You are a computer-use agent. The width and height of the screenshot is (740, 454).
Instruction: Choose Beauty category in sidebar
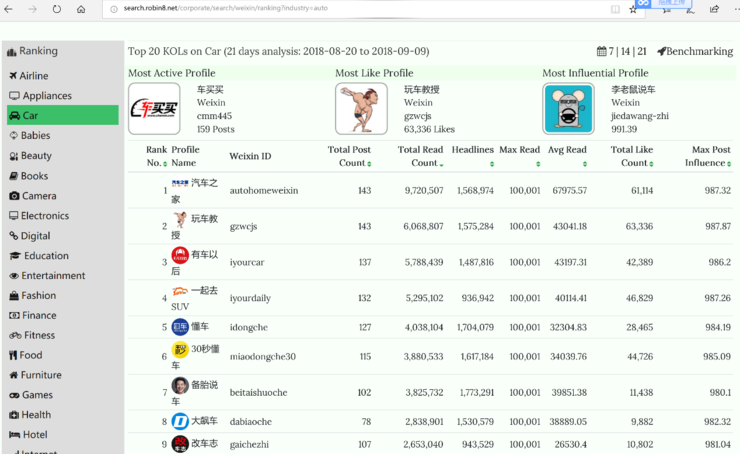30,156
